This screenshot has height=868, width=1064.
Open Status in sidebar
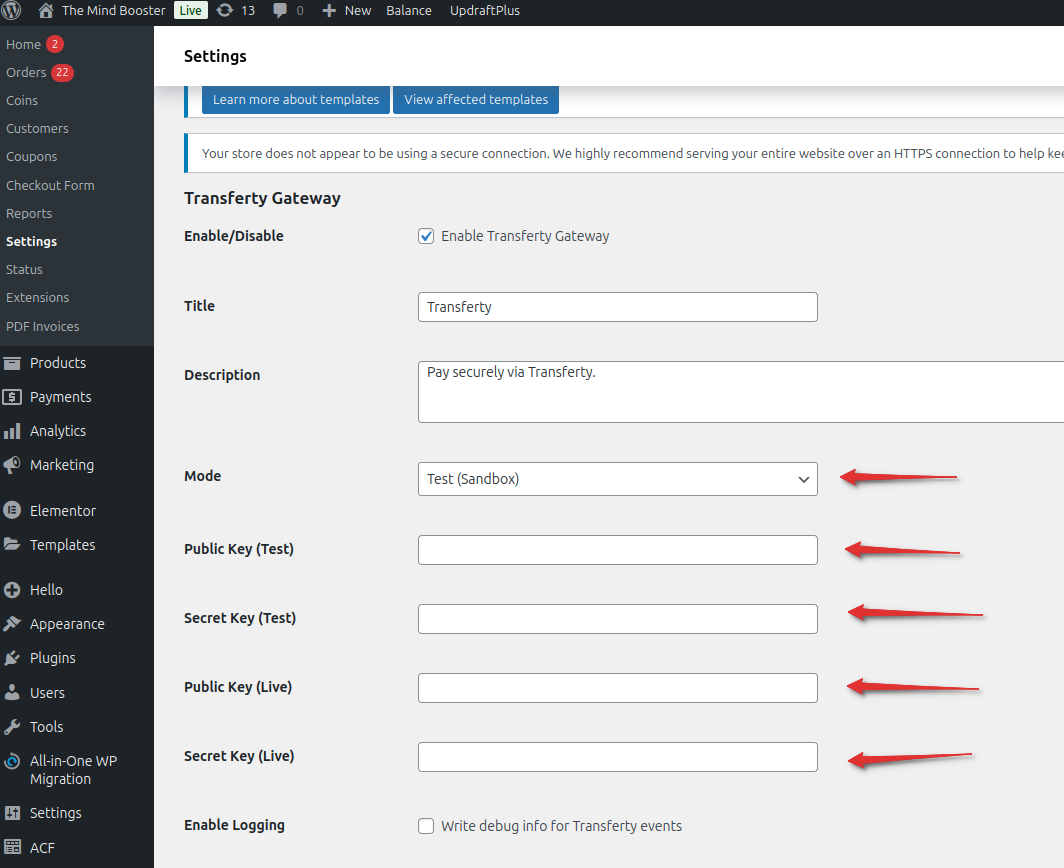pos(24,269)
